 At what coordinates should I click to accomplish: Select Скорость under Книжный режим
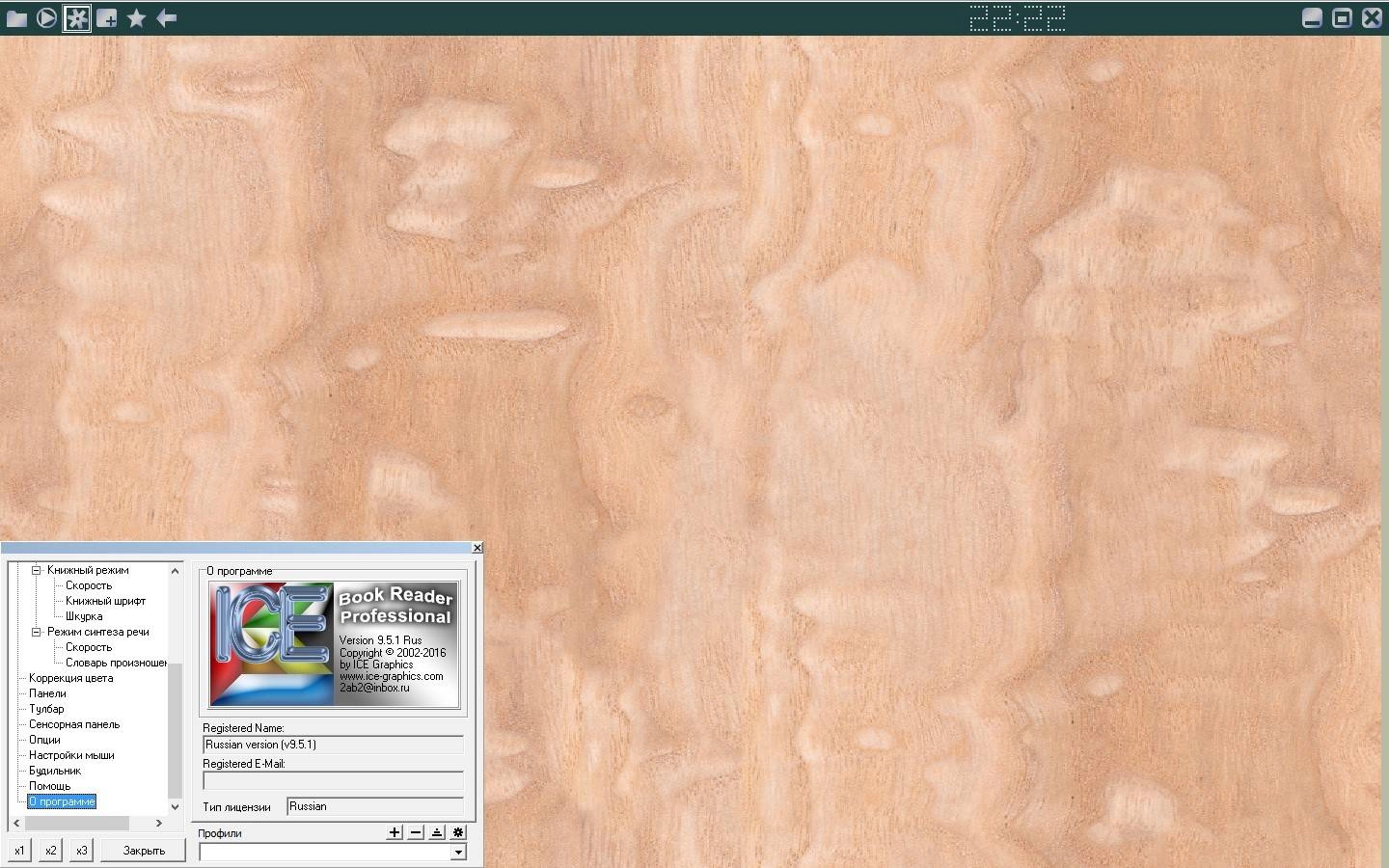coord(89,585)
